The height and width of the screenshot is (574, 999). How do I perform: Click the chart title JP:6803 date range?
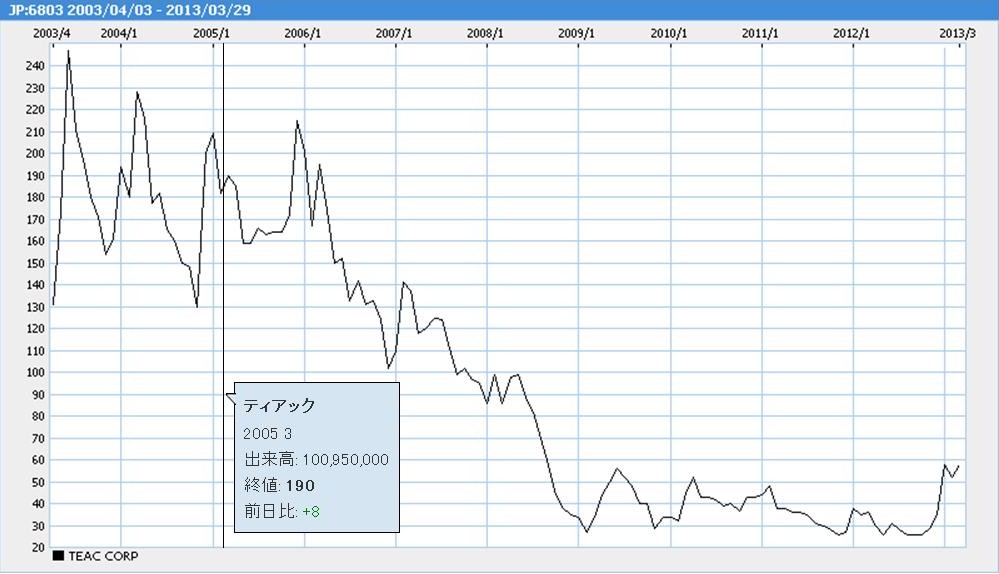click(x=129, y=10)
